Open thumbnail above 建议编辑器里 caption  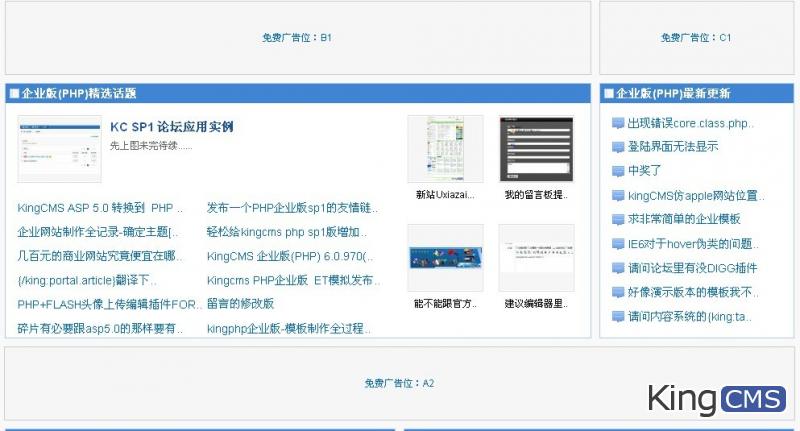[x=537, y=258]
